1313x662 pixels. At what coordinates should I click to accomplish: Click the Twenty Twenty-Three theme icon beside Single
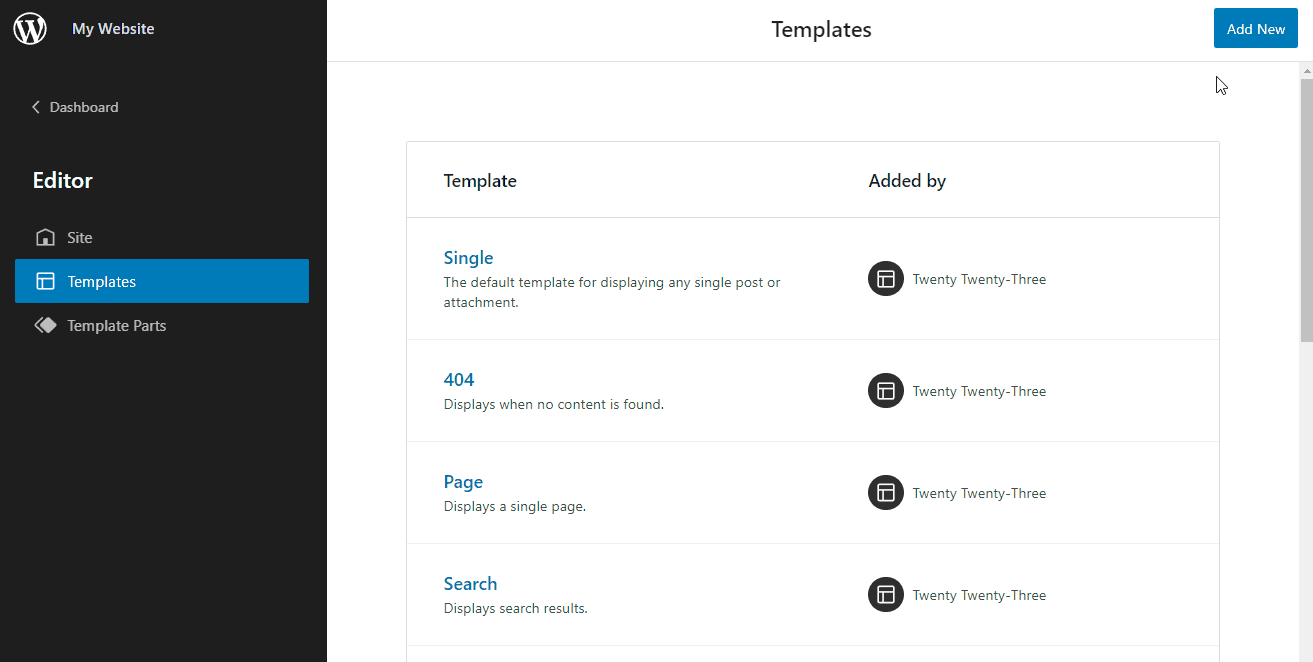tap(885, 278)
